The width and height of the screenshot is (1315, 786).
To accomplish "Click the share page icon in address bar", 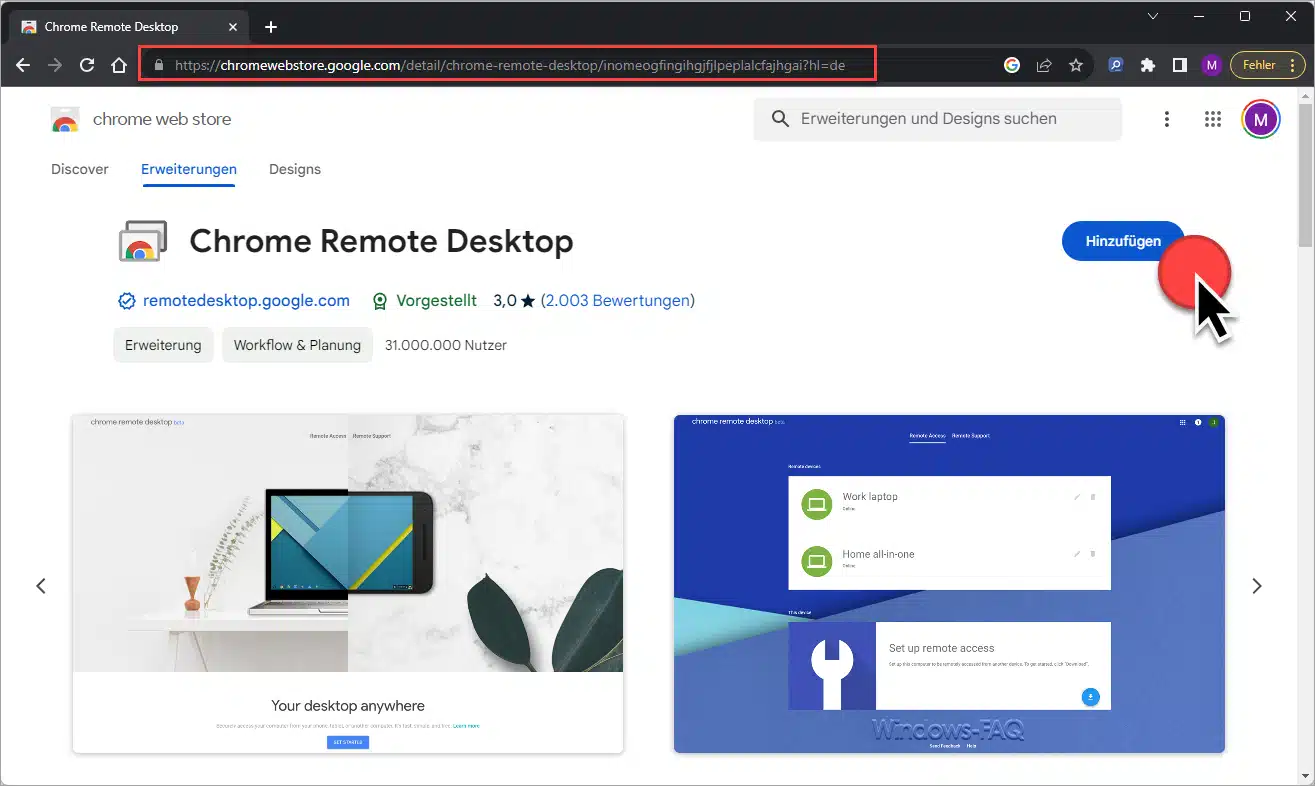I will pyautogui.click(x=1044, y=65).
